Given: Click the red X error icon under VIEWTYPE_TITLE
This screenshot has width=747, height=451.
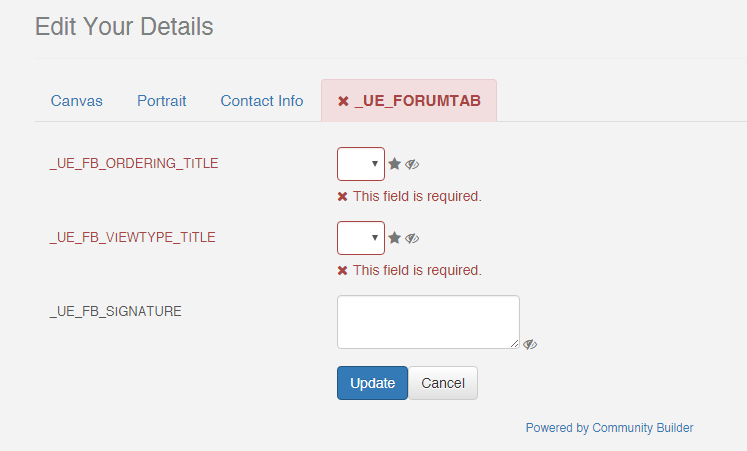Looking at the screenshot, I should pyautogui.click(x=343, y=271).
